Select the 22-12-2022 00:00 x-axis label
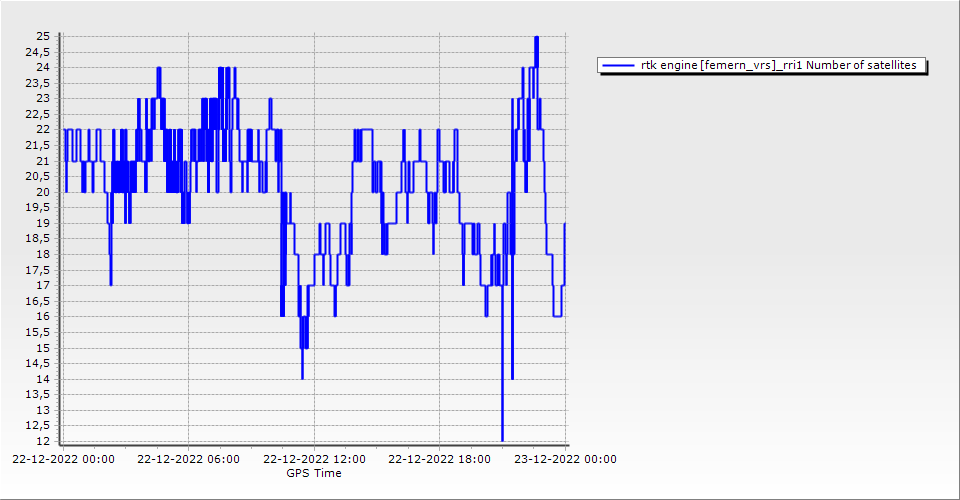960x500 pixels. tap(63, 460)
